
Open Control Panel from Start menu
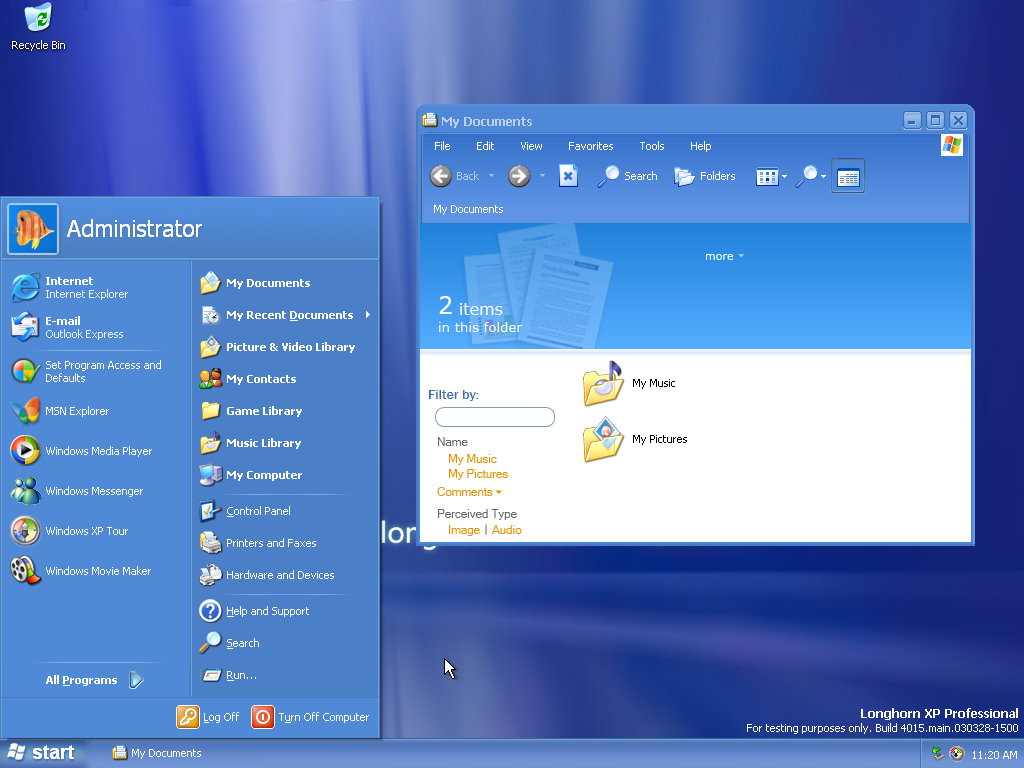coord(257,511)
